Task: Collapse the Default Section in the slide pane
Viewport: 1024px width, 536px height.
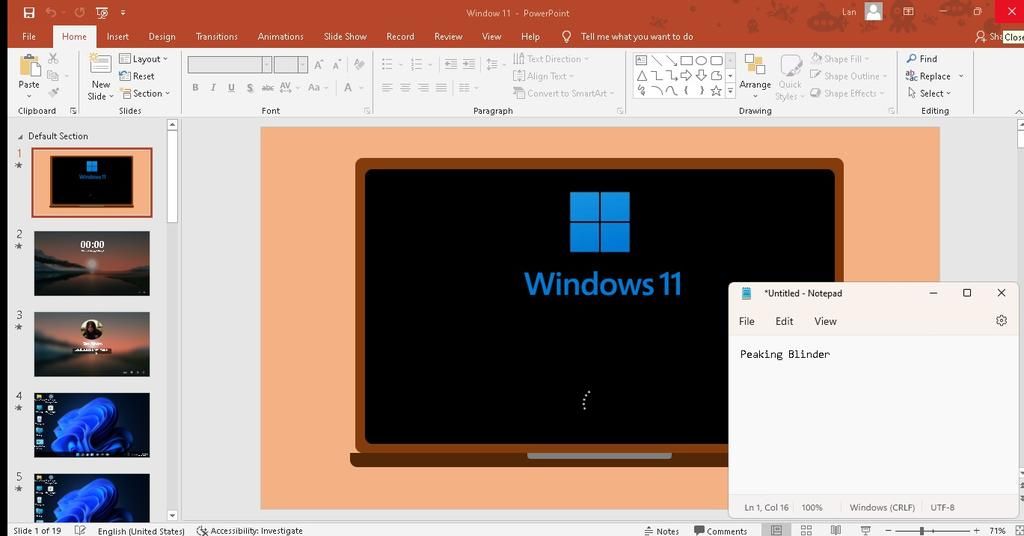Action: tap(20, 136)
